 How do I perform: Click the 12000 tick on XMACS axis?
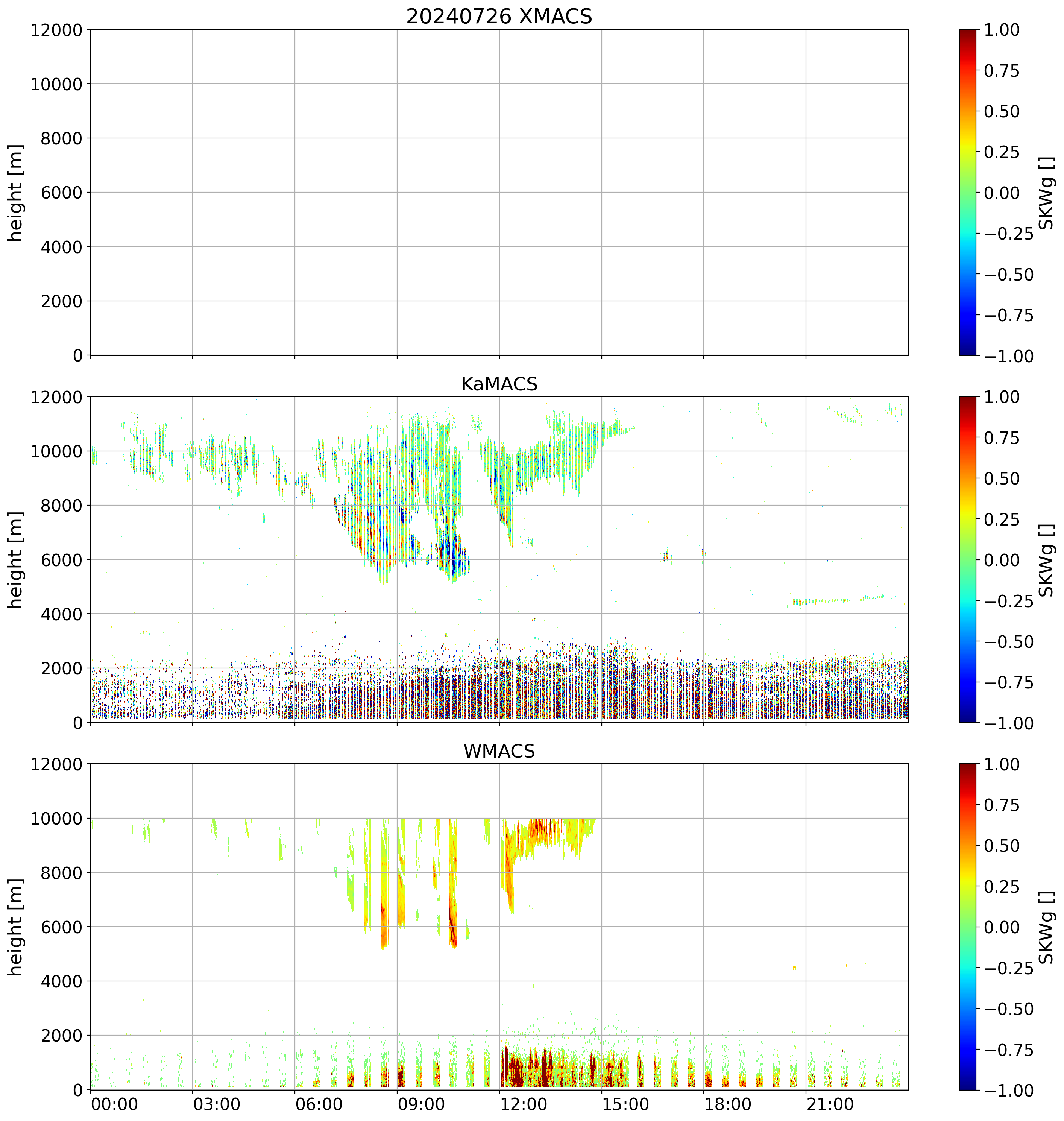point(56,30)
